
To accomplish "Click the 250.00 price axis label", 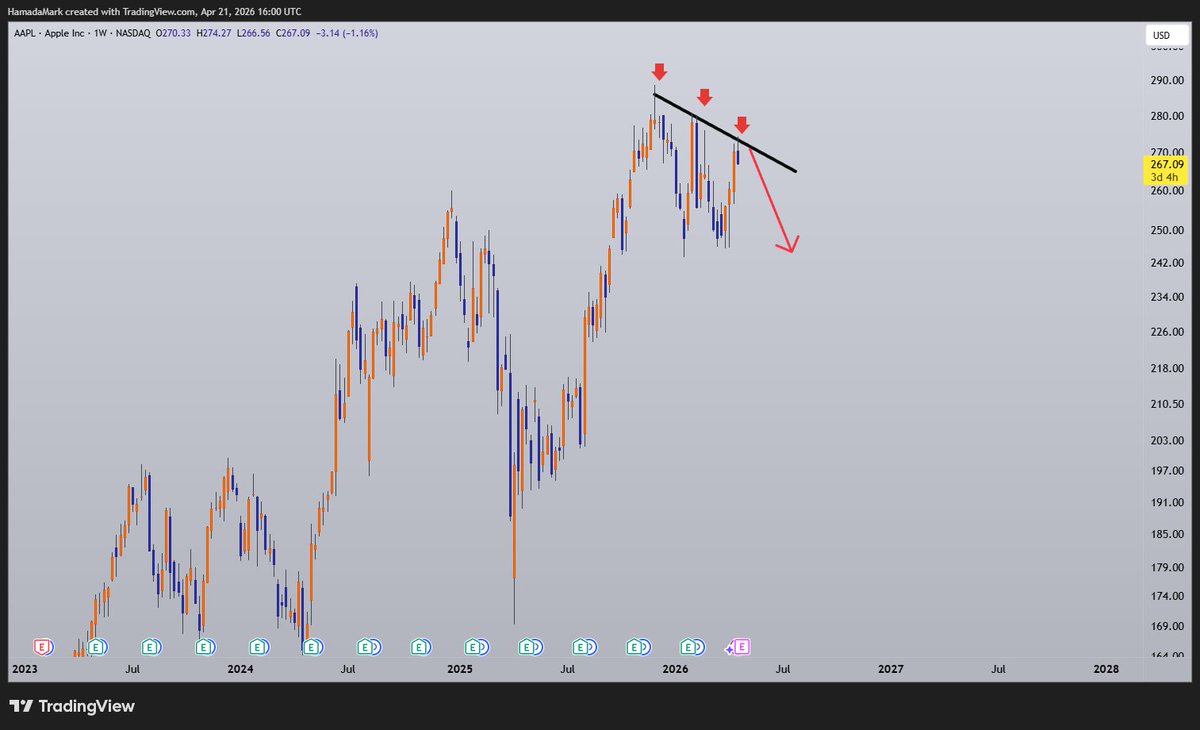I will 1167,231.
